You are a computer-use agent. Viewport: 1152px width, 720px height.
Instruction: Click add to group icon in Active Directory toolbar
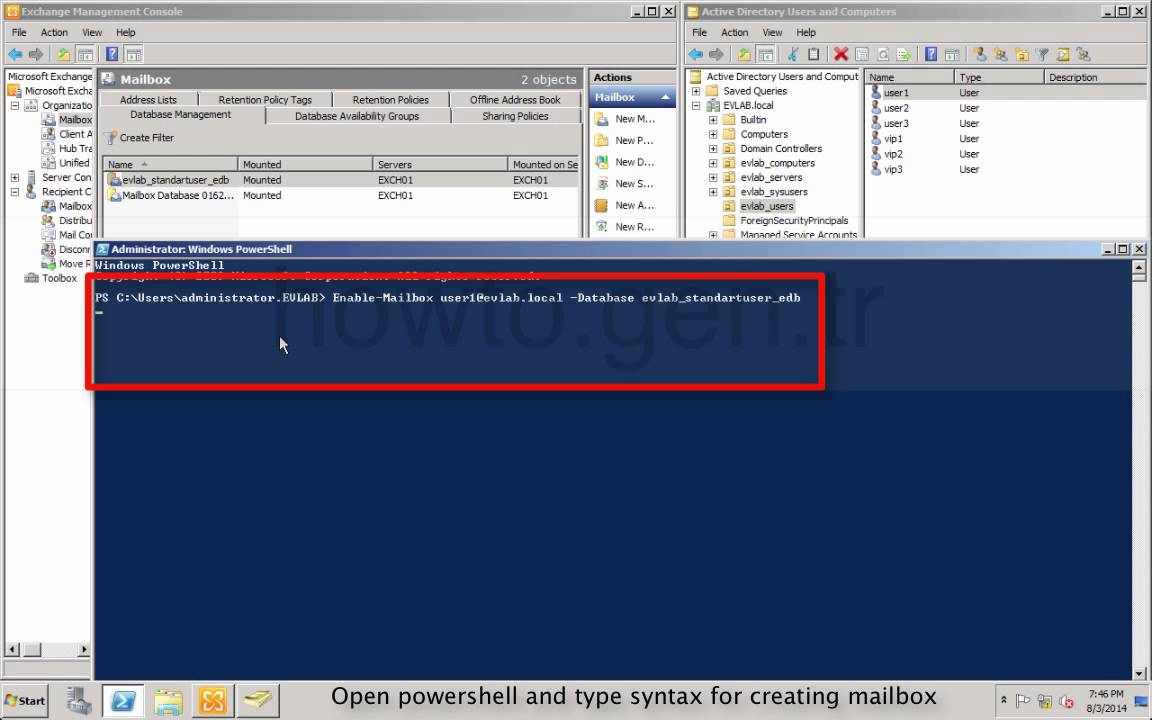click(x=1083, y=54)
